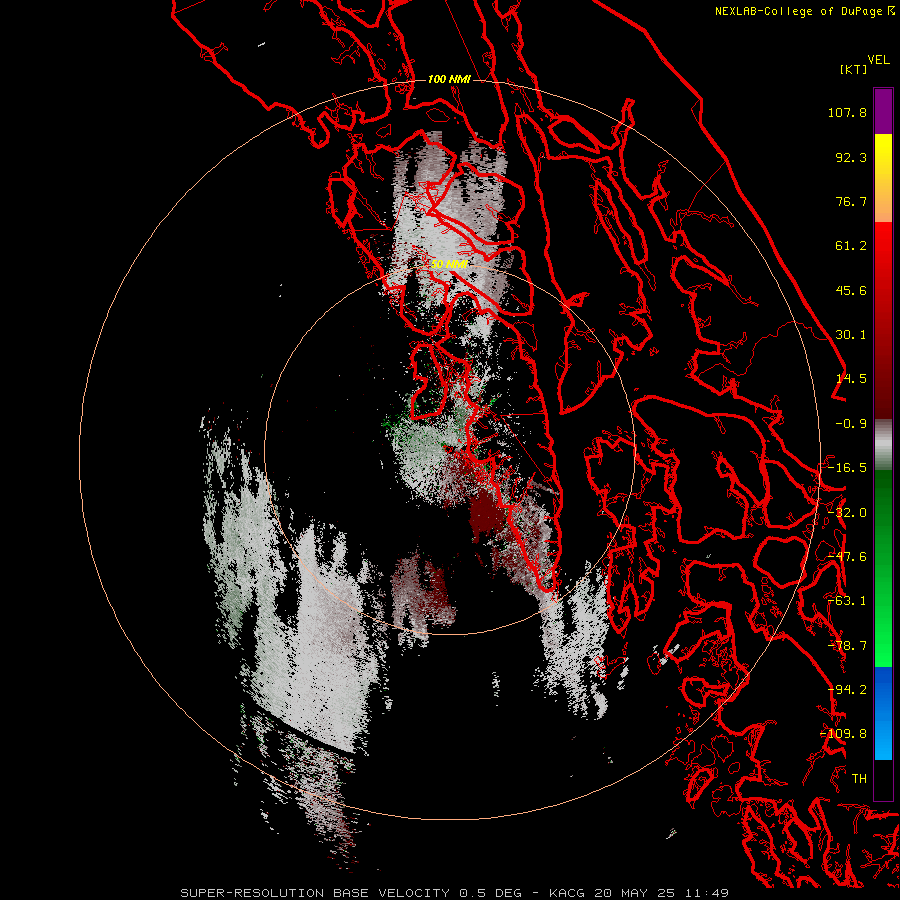The image size is (900, 900).
Task: Click the NEXLAB-College of DuPage credit text
Action: pyautogui.click(x=805, y=11)
